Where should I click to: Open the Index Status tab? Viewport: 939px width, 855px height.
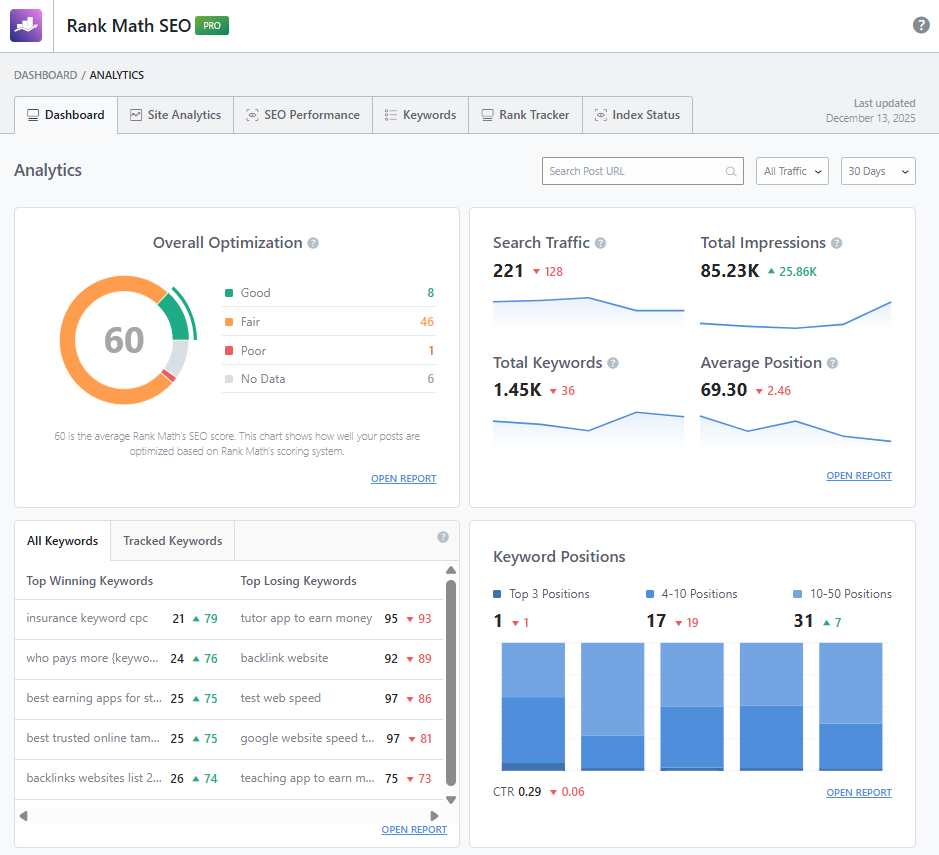pos(637,115)
